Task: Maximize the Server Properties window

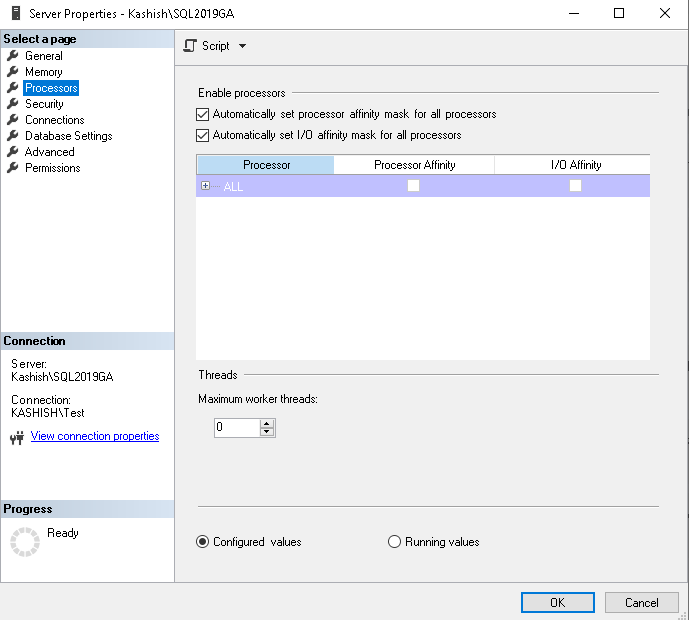Action: pos(619,13)
